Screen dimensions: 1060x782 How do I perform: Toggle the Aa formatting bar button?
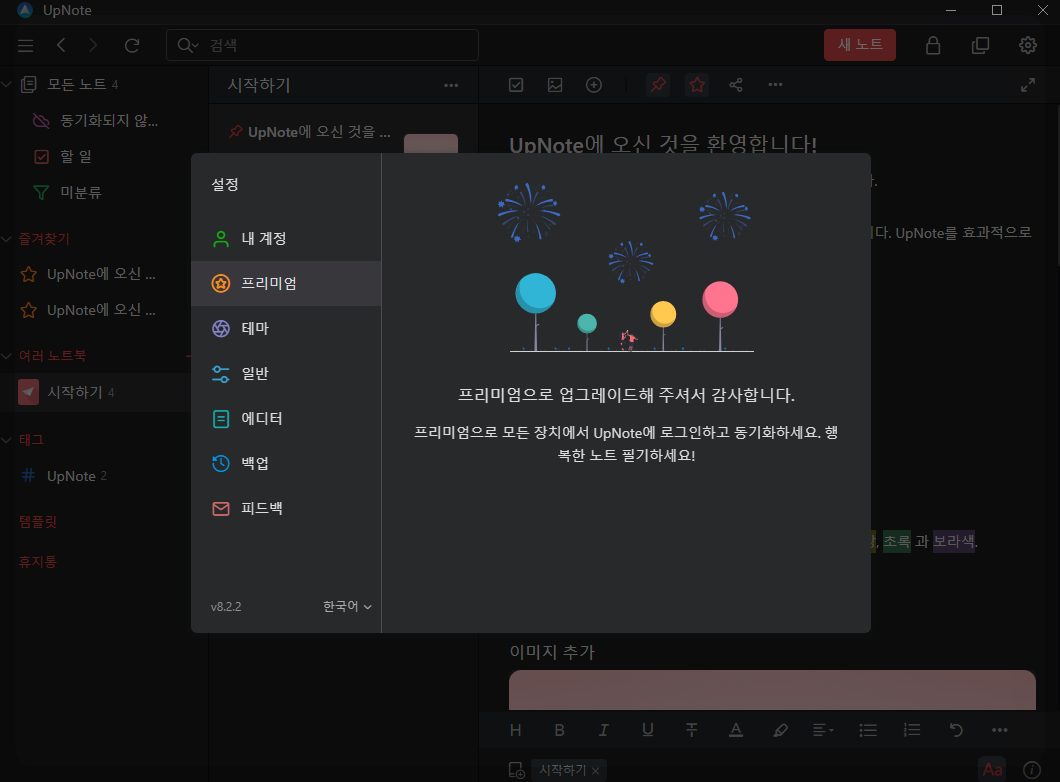point(992,770)
